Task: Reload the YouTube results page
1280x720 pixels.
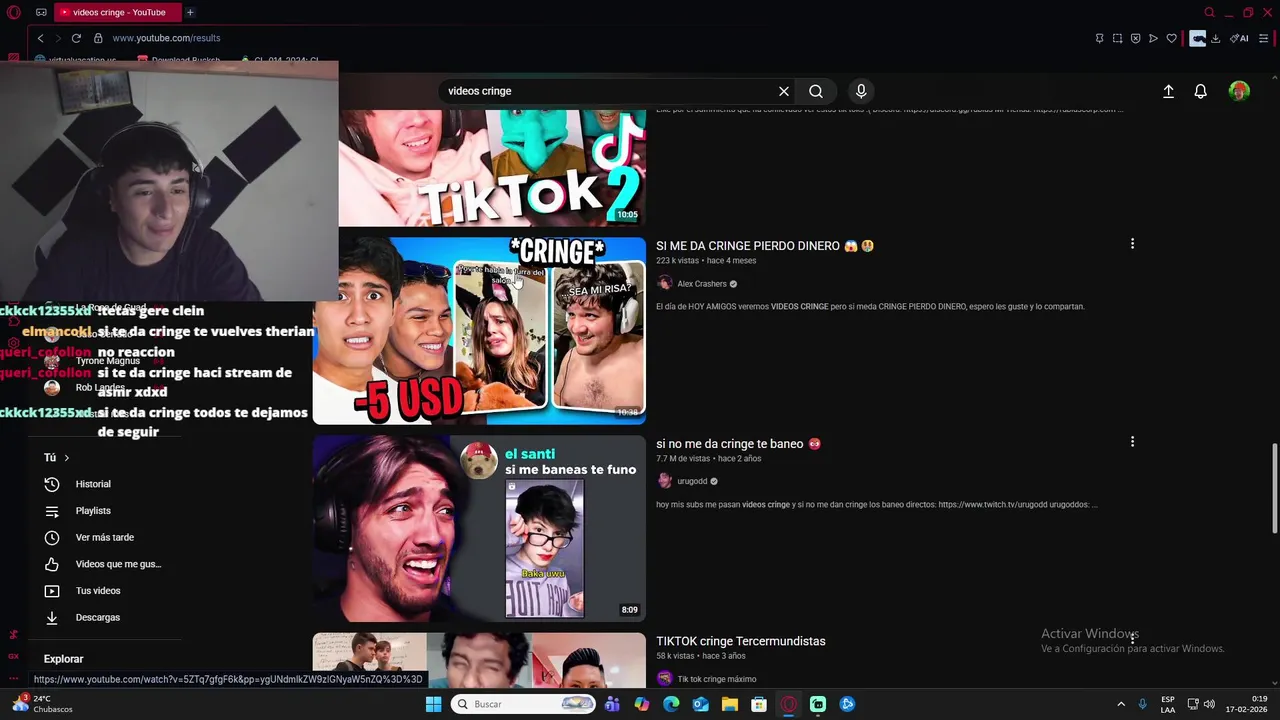Action: [x=76, y=38]
